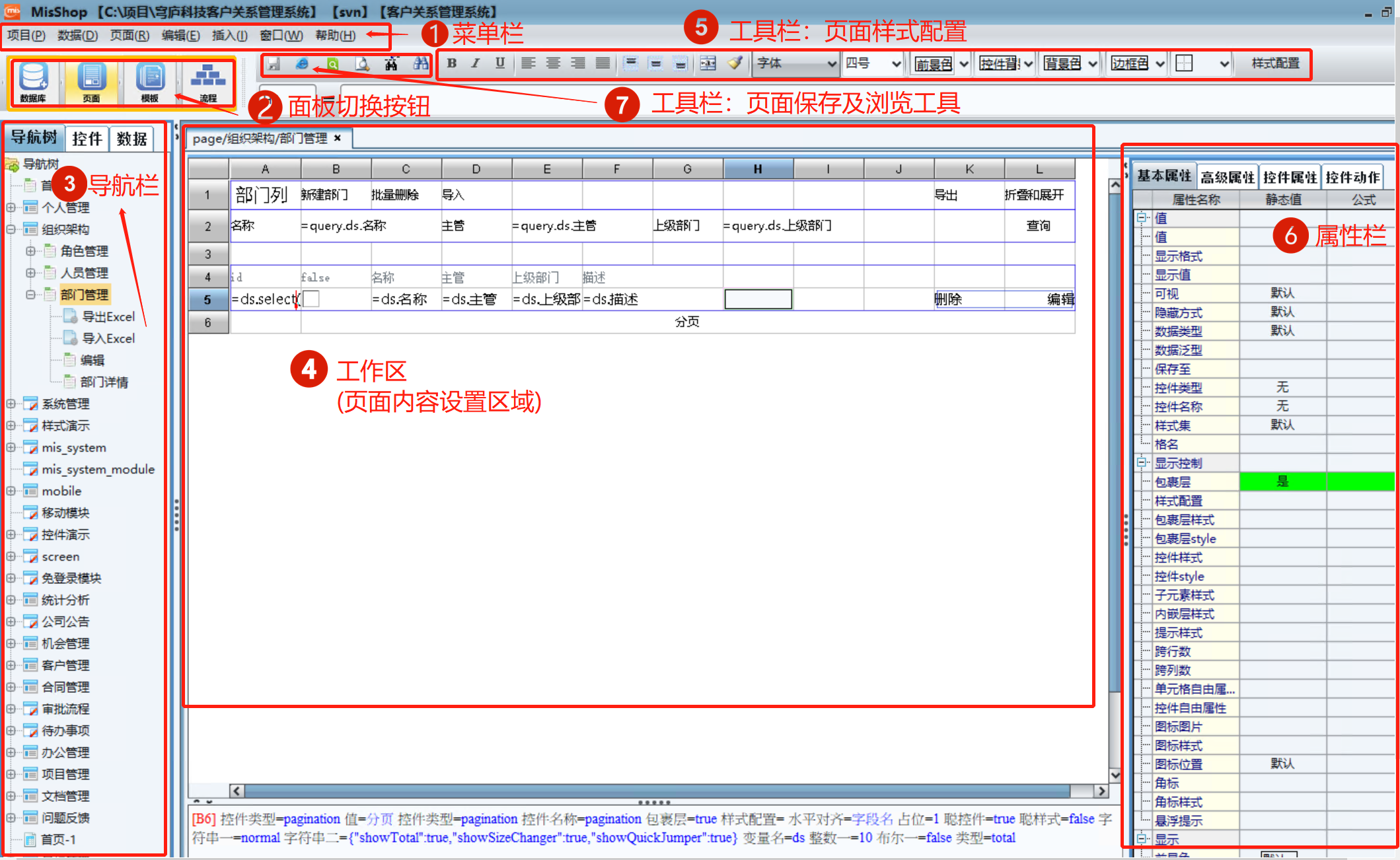Open the 字体 font dropdown
This screenshot has height=860, width=1400.
coord(831,64)
